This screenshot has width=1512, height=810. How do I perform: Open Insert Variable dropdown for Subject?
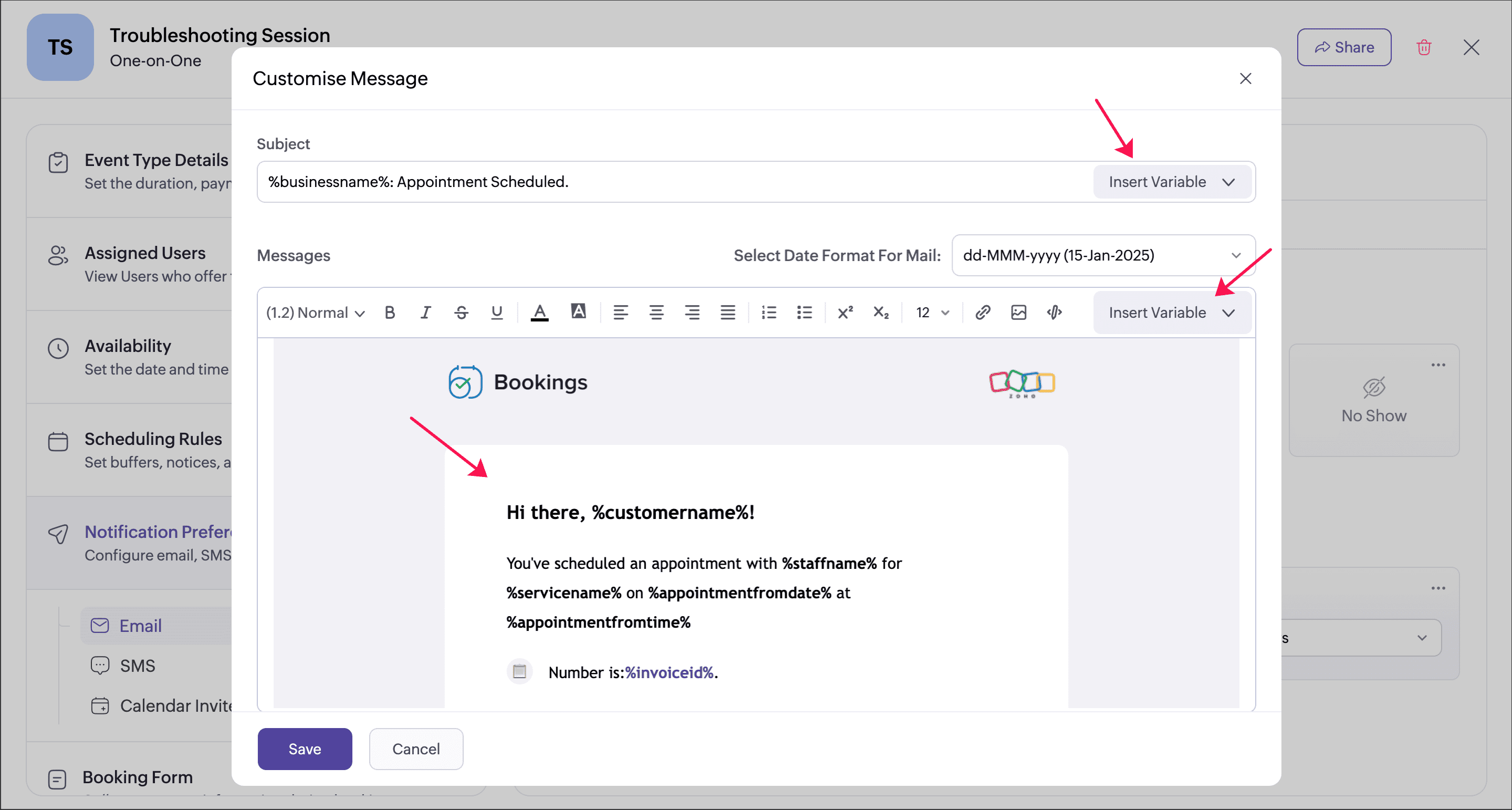click(x=1172, y=182)
